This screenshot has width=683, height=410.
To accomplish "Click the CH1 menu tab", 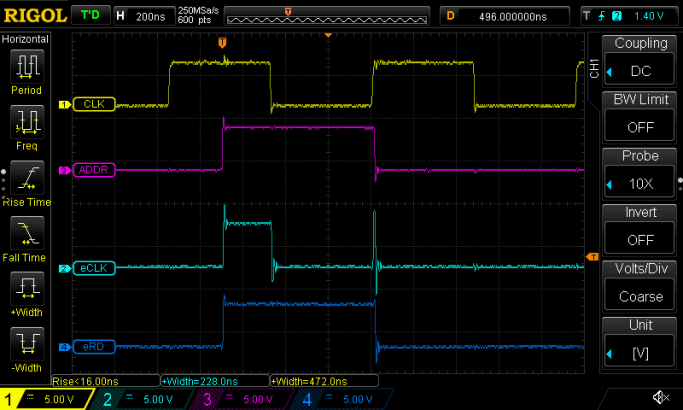I will (x=594, y=68).
